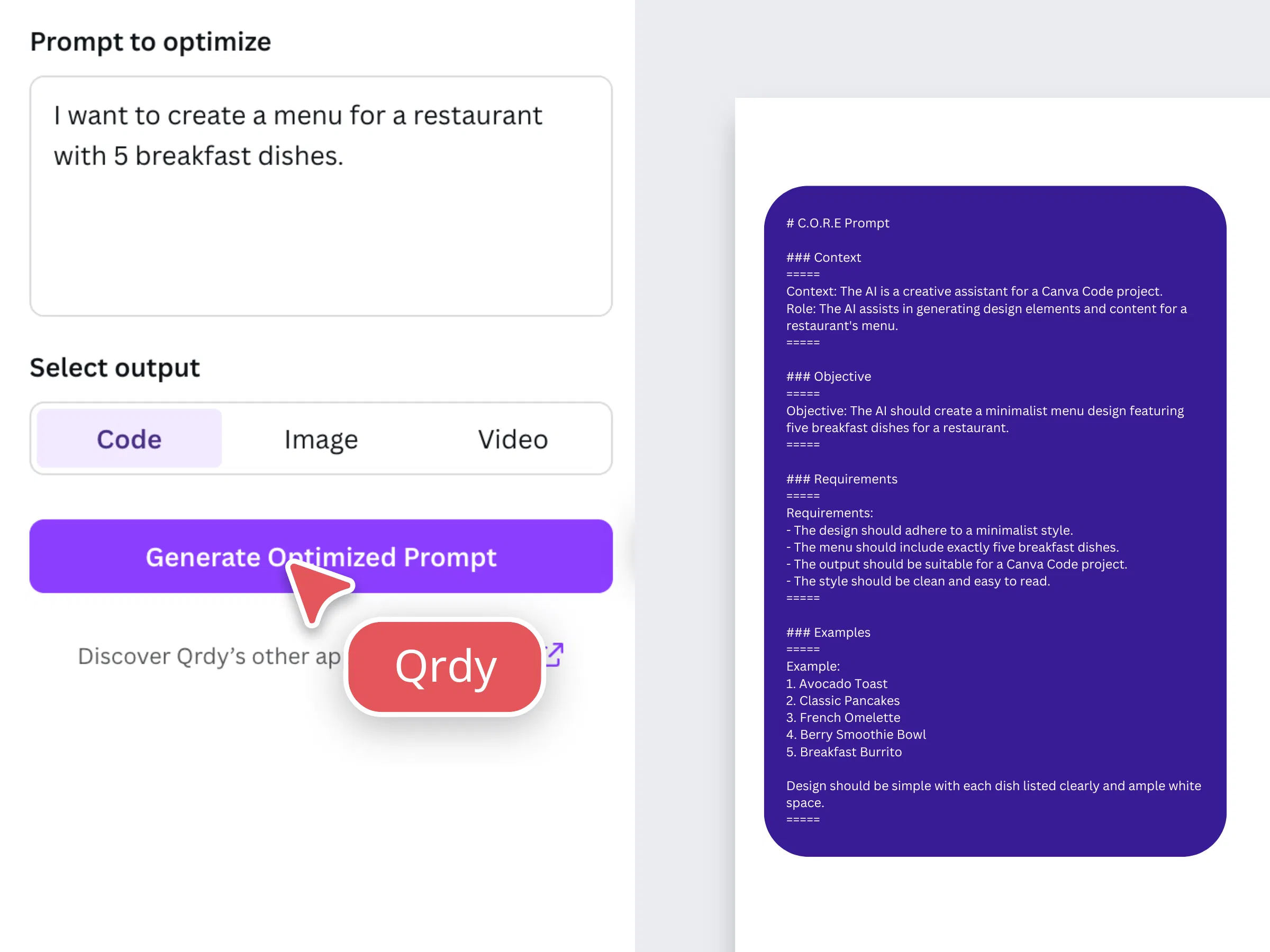Click the '3. French Omelette' line

click(843, 717)
